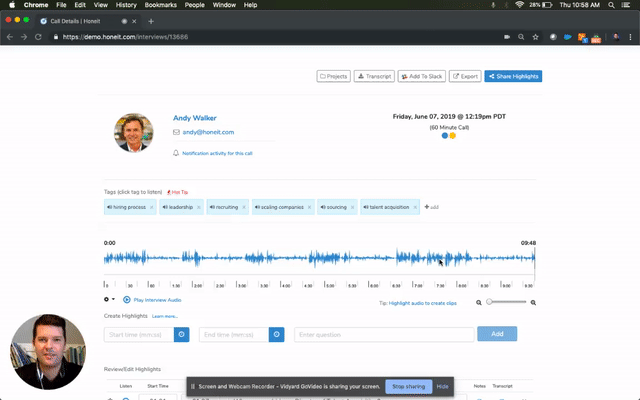Go back in browser history

pos(10,37)
